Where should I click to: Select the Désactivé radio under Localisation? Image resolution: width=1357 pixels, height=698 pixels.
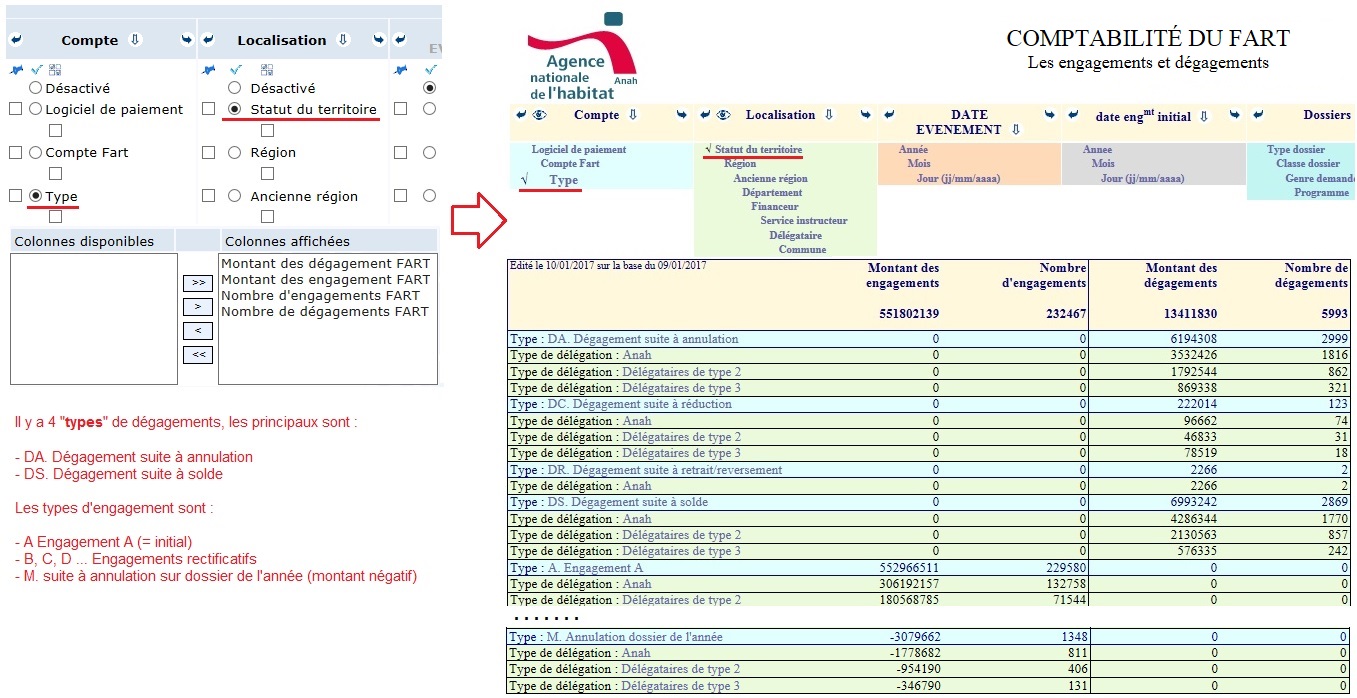[x=235, y=88]
